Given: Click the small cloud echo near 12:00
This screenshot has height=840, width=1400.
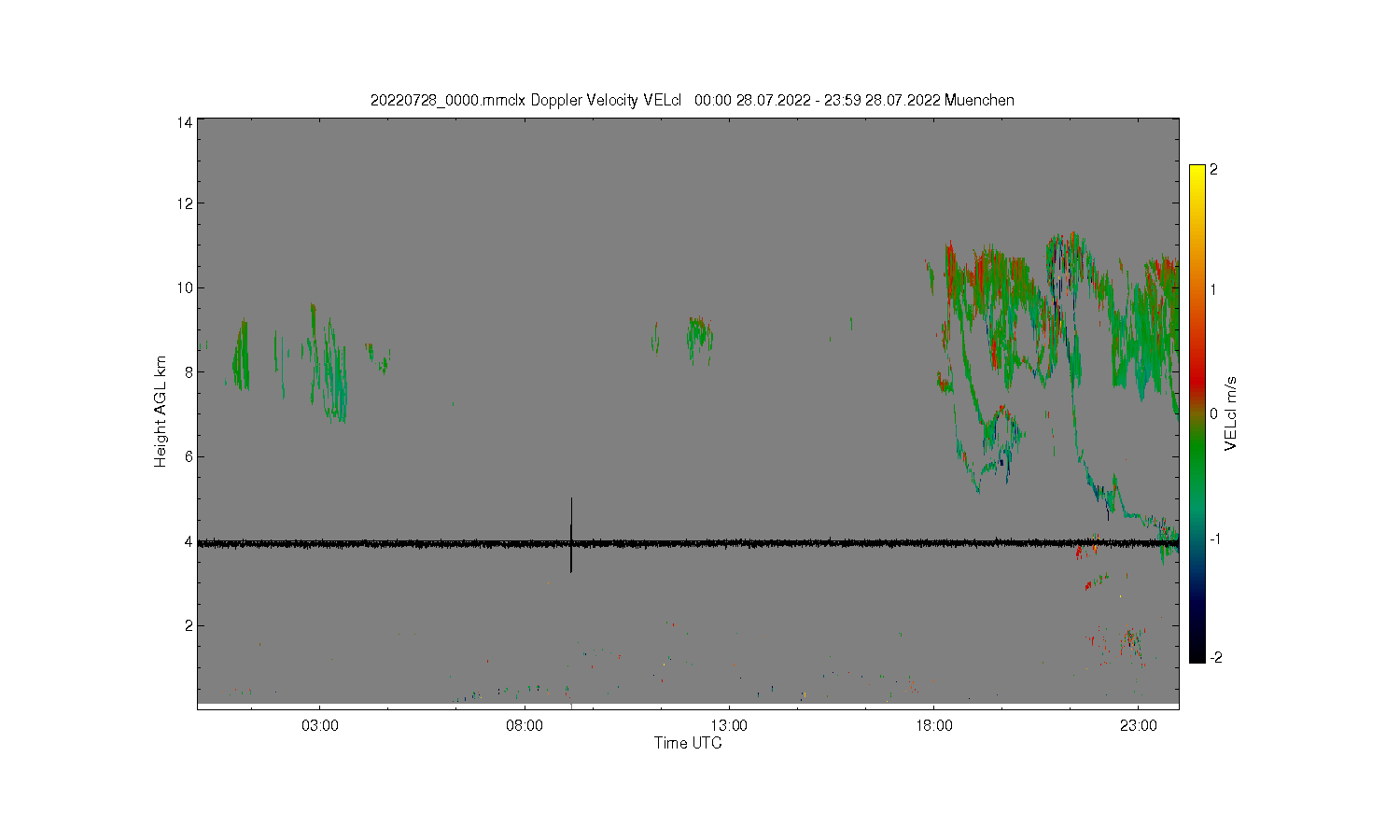Looking at the screenshot, I should (x=700, y=340).
